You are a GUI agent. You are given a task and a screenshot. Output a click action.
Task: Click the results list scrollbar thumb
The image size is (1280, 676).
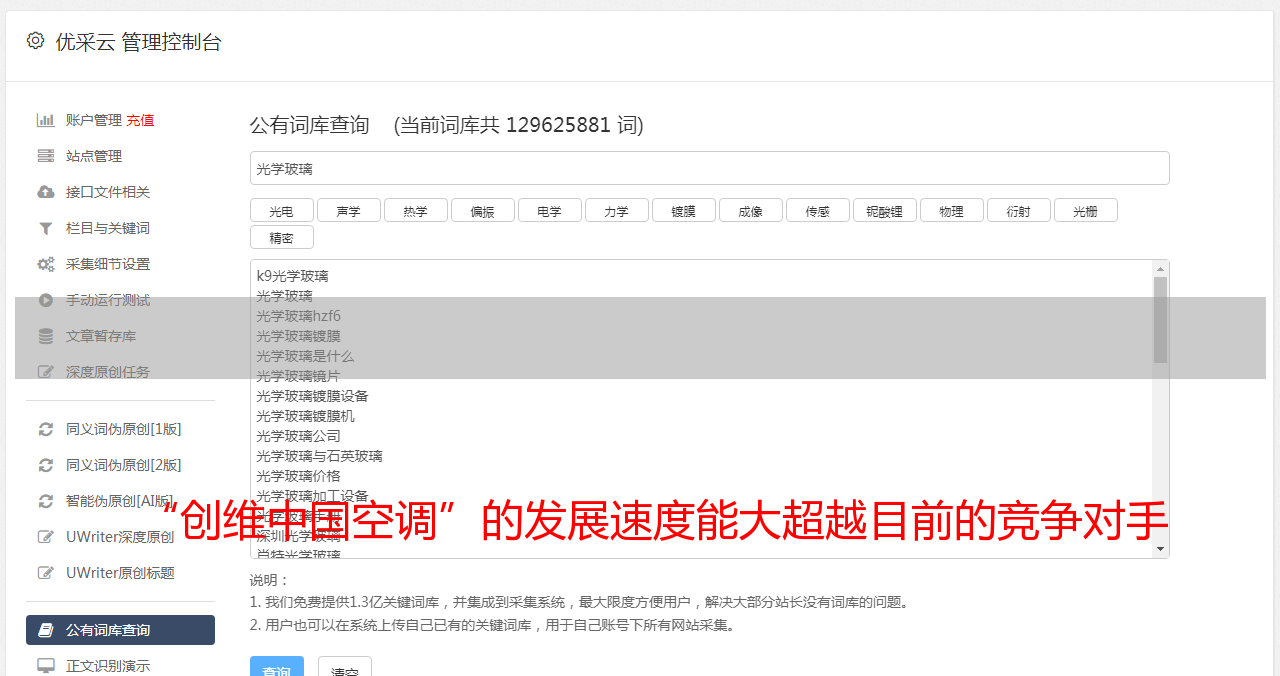(1160, 320)
